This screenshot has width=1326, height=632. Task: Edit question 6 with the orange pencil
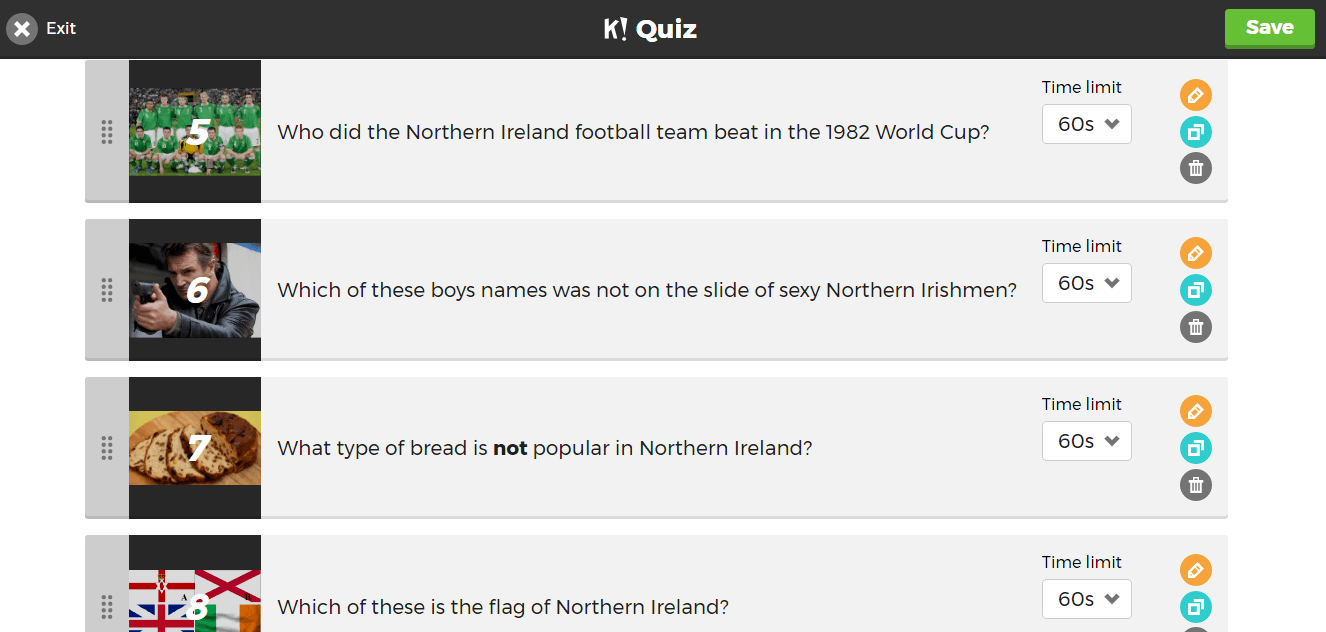[x=1195, y=253]
